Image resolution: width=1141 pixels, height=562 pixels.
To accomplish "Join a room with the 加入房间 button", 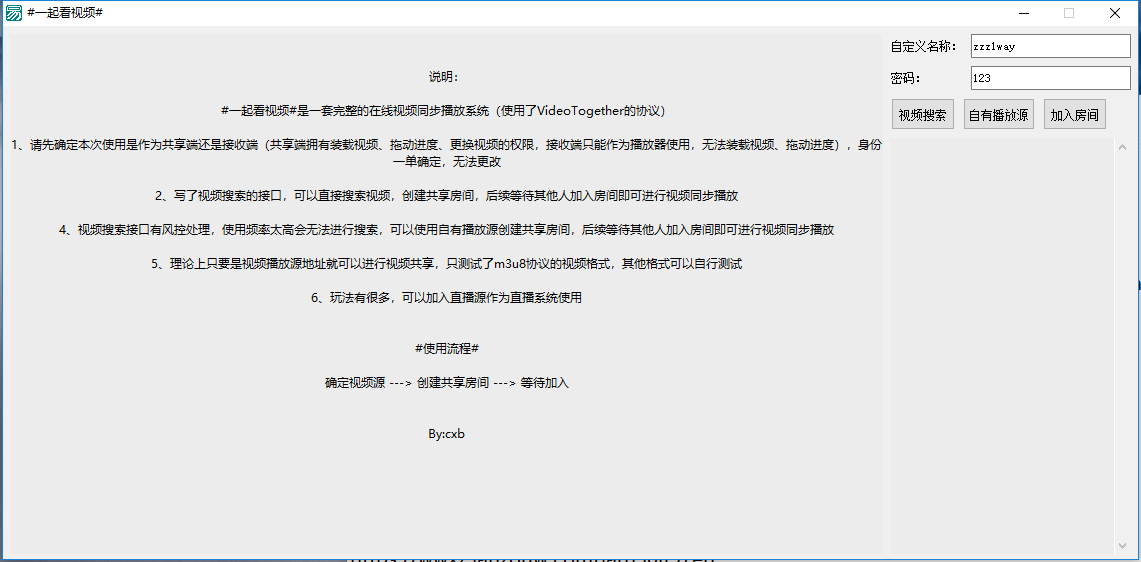I will (1074, 115).
